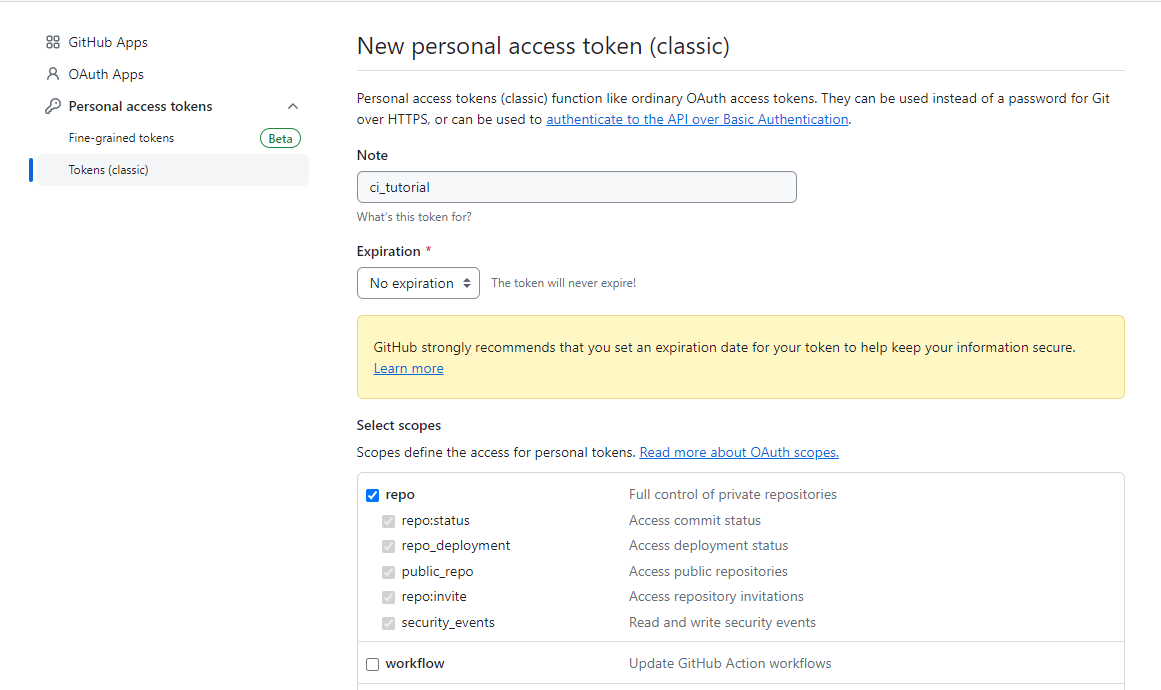Toggle the security_events checkbox
The height and width of the screenshot is (690, 1161).
click(x=388, y=623)
